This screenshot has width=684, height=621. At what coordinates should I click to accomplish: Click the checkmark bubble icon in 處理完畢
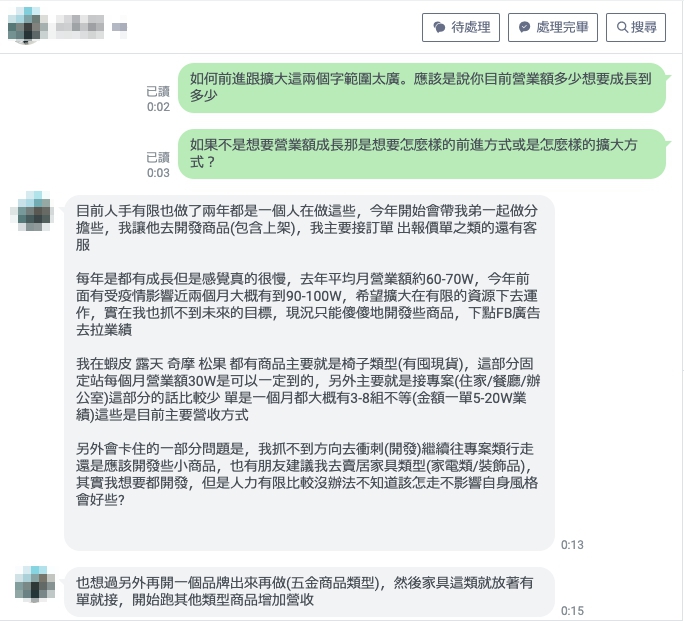coord(524,27)
